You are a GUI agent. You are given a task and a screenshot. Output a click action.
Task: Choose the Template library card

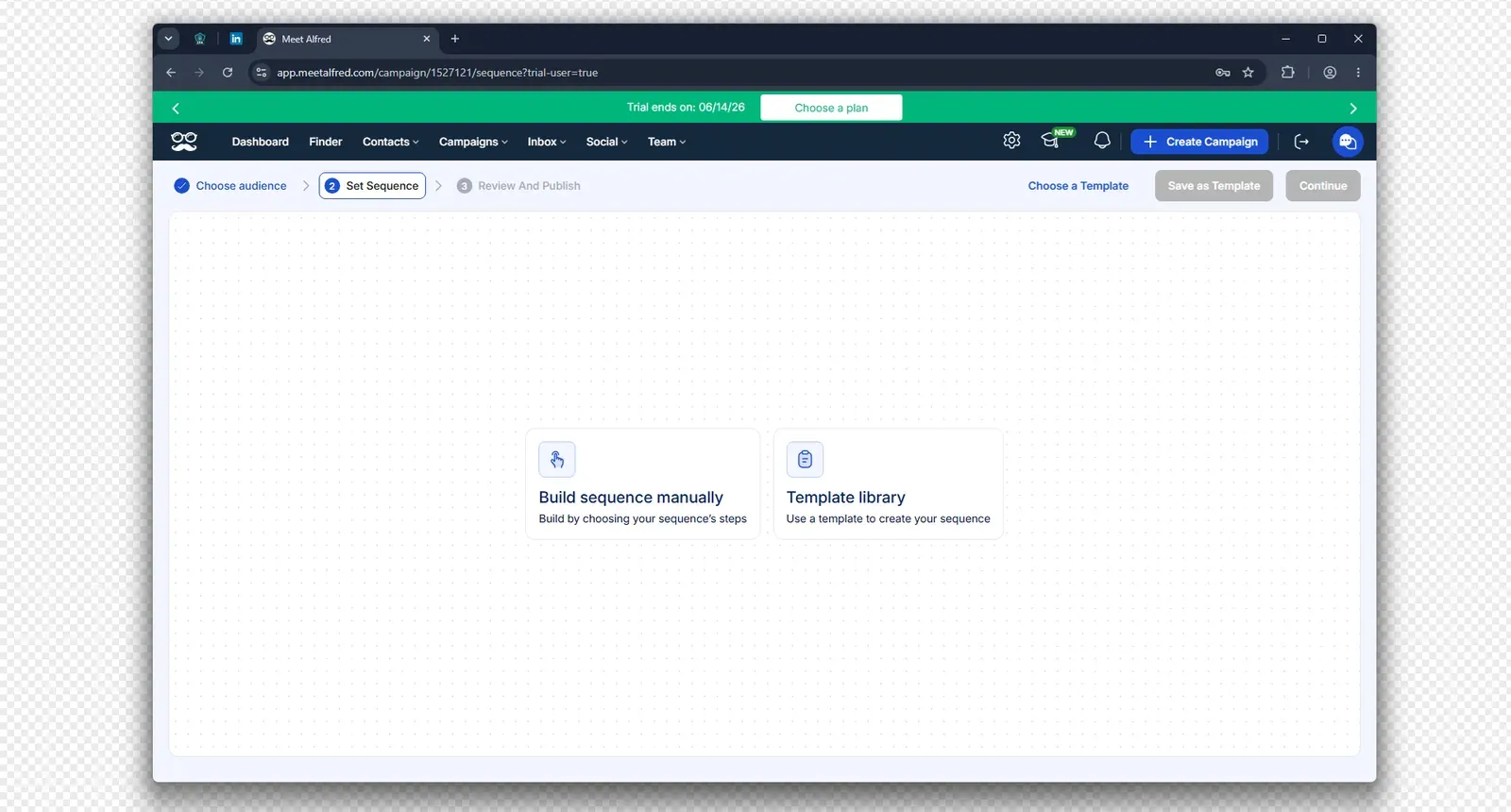pos(889,484)
